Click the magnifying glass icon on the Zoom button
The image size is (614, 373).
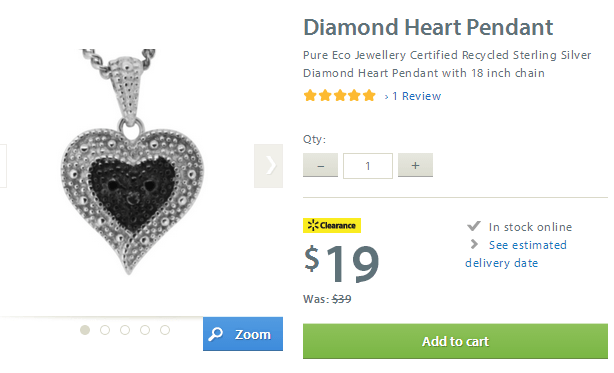click(216, 334)
